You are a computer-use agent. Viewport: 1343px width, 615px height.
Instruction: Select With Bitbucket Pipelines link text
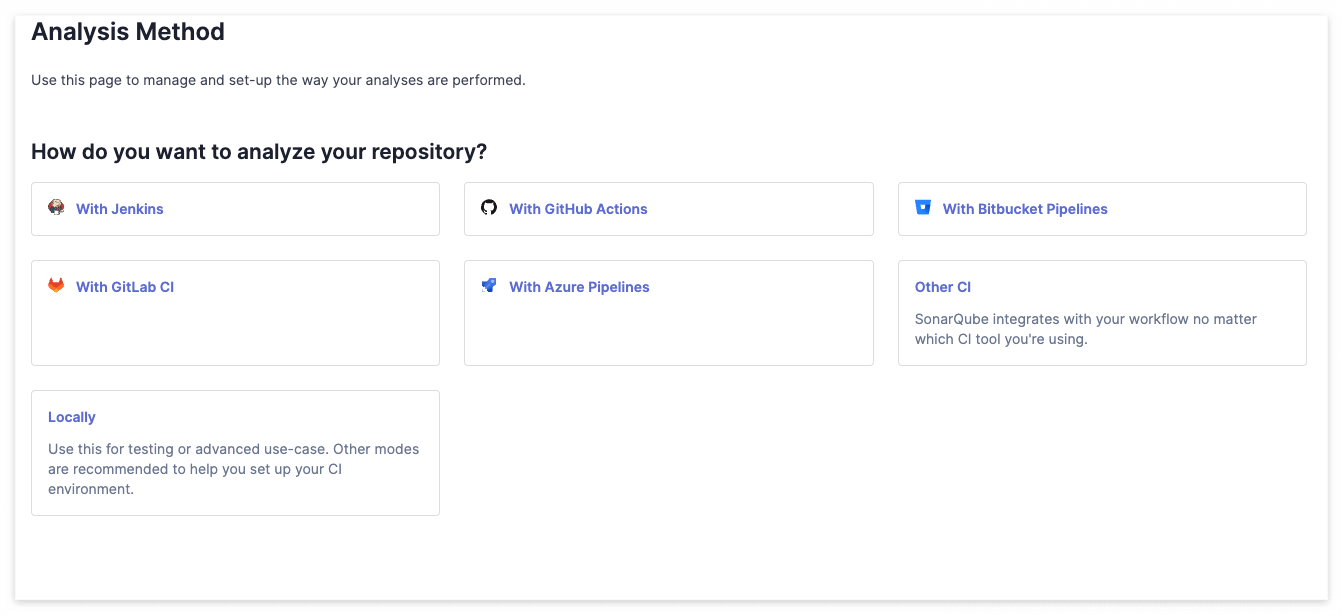click(x=1025, y=209)
